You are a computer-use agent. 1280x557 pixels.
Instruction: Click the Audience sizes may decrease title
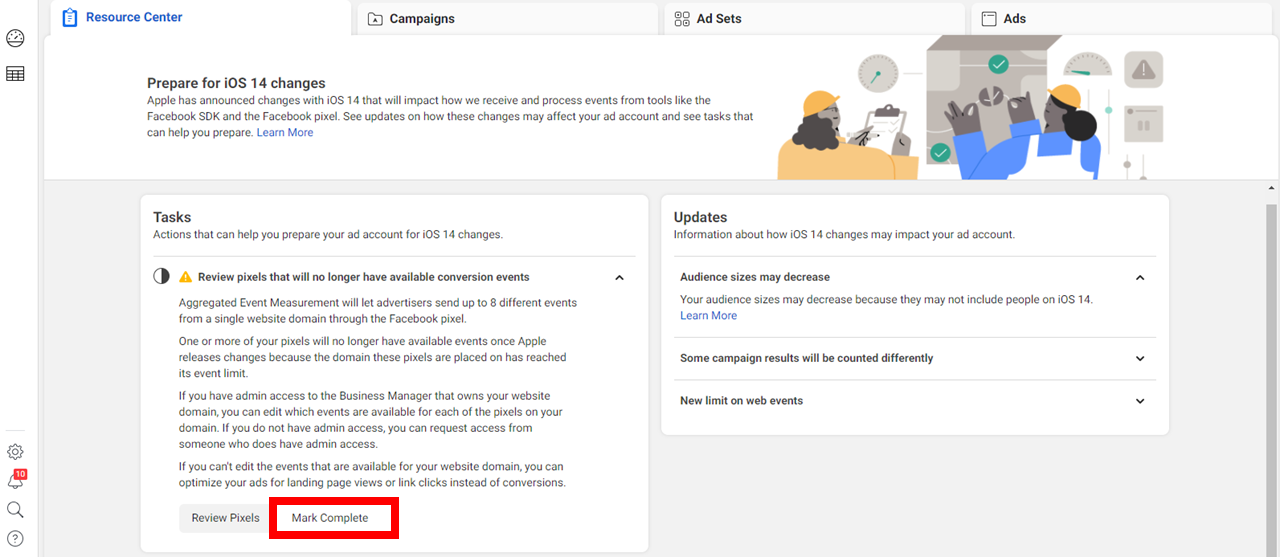(755, 277)
